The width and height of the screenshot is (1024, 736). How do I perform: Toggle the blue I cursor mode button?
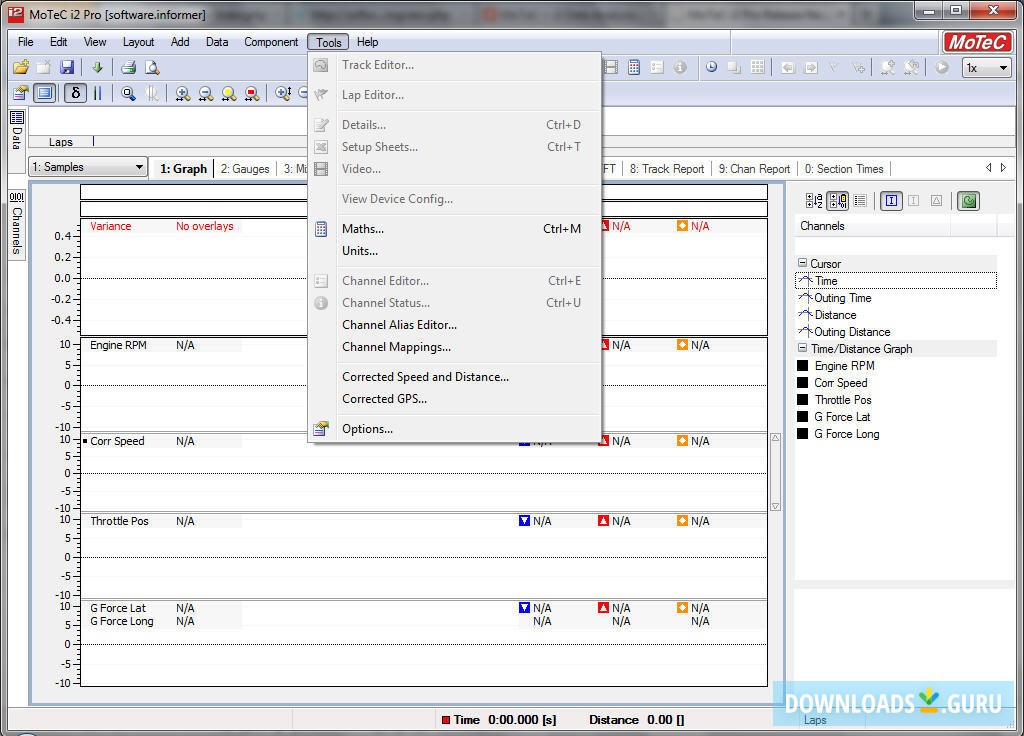(891, 200)
